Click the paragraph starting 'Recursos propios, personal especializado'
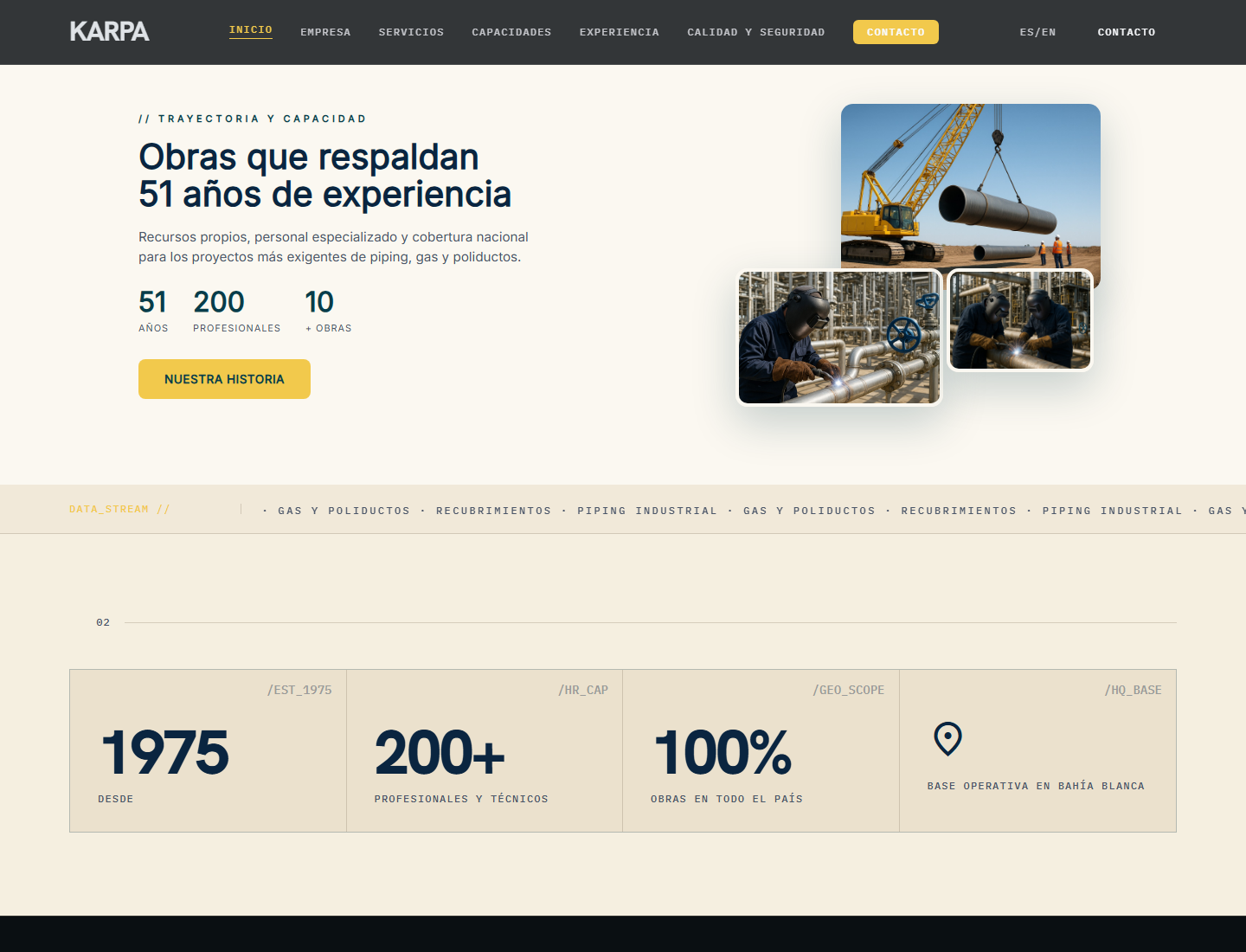 click(x=333, y=247)
